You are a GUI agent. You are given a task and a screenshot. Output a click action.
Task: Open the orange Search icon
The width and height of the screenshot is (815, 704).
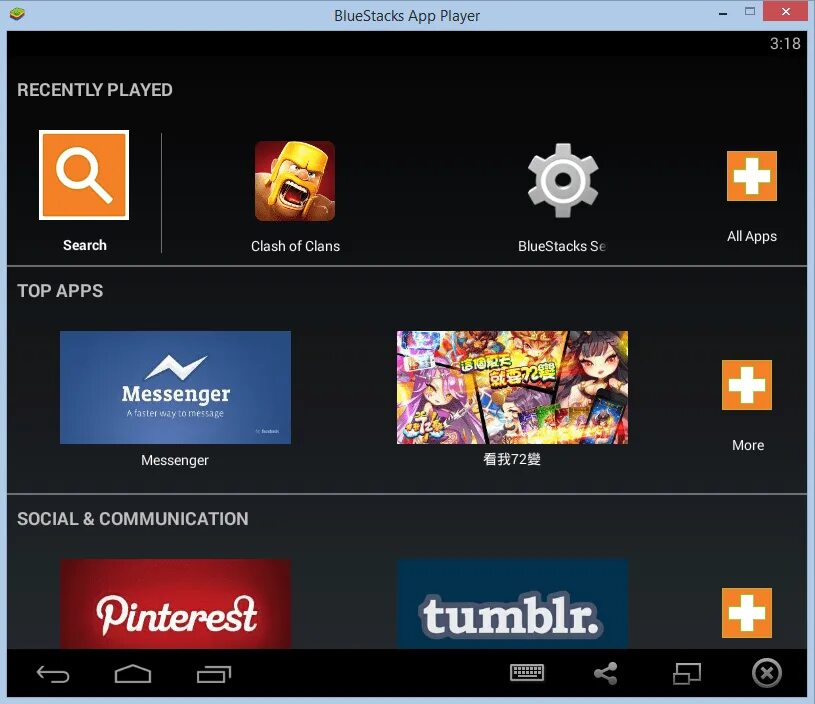click(x=84, y=175)
